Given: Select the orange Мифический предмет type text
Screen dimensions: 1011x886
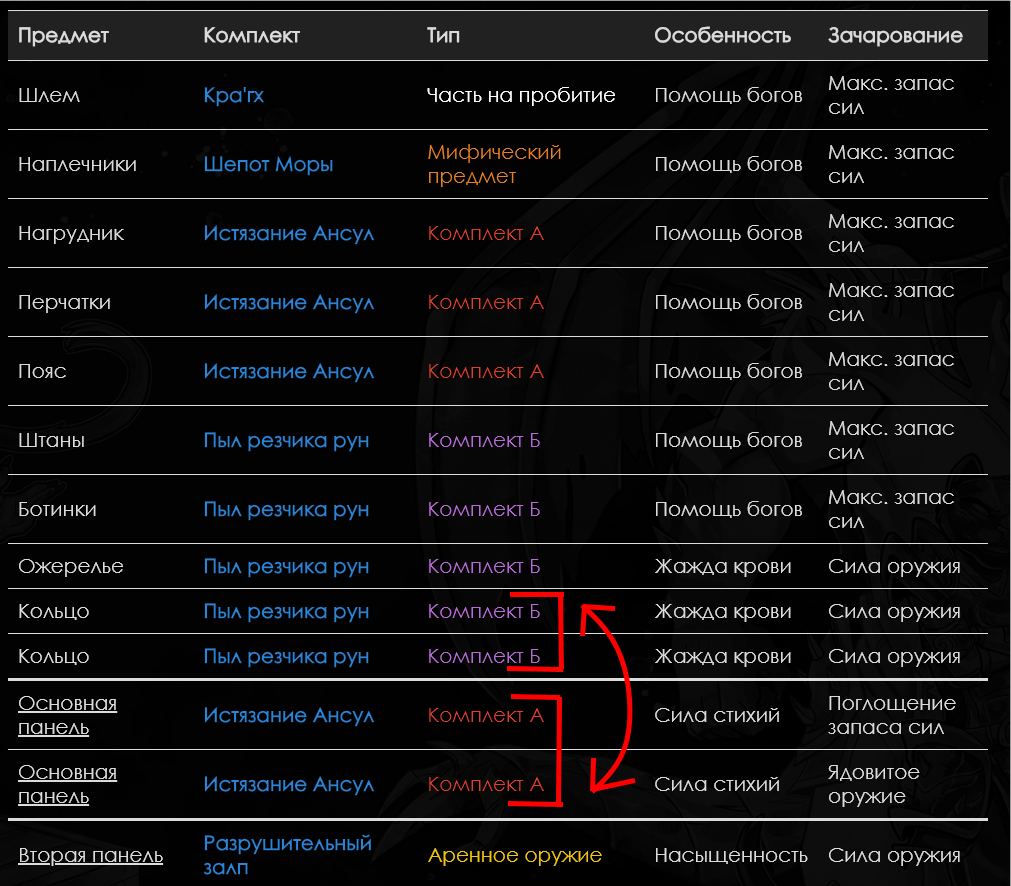Looking at the screenshot, I should [x=494, y=164].
